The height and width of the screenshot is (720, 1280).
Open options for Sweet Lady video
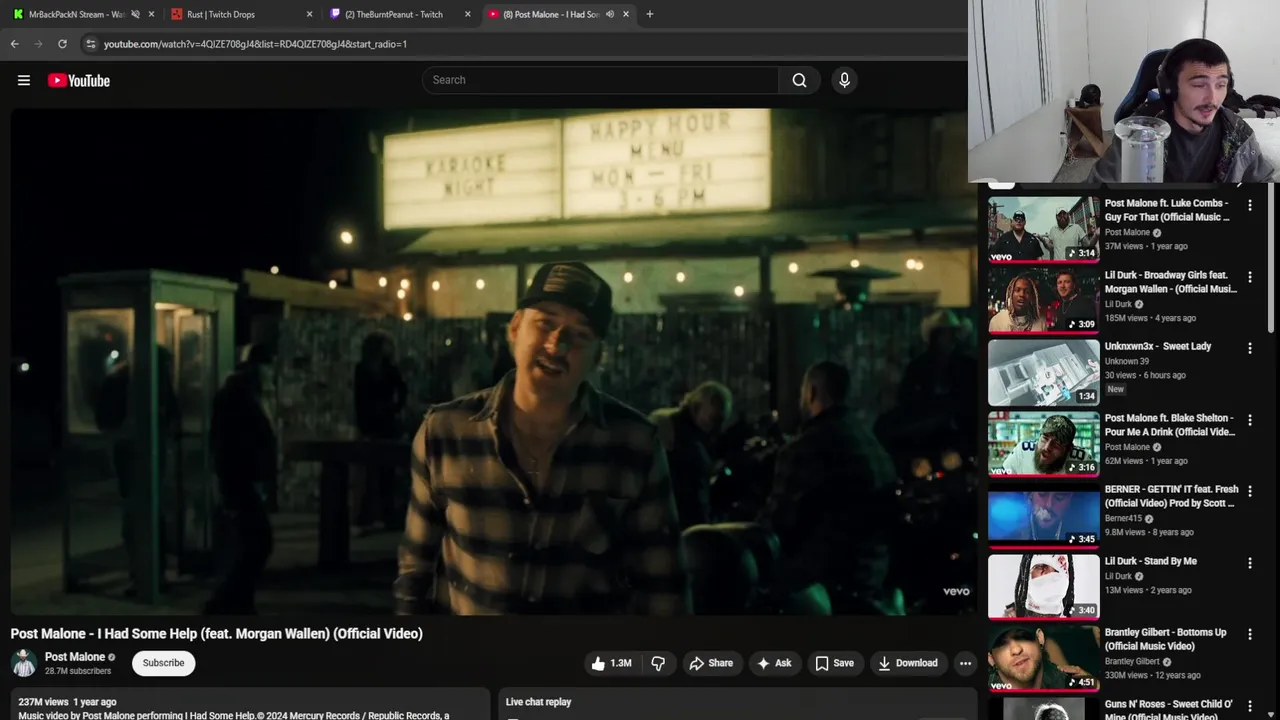1249,348
